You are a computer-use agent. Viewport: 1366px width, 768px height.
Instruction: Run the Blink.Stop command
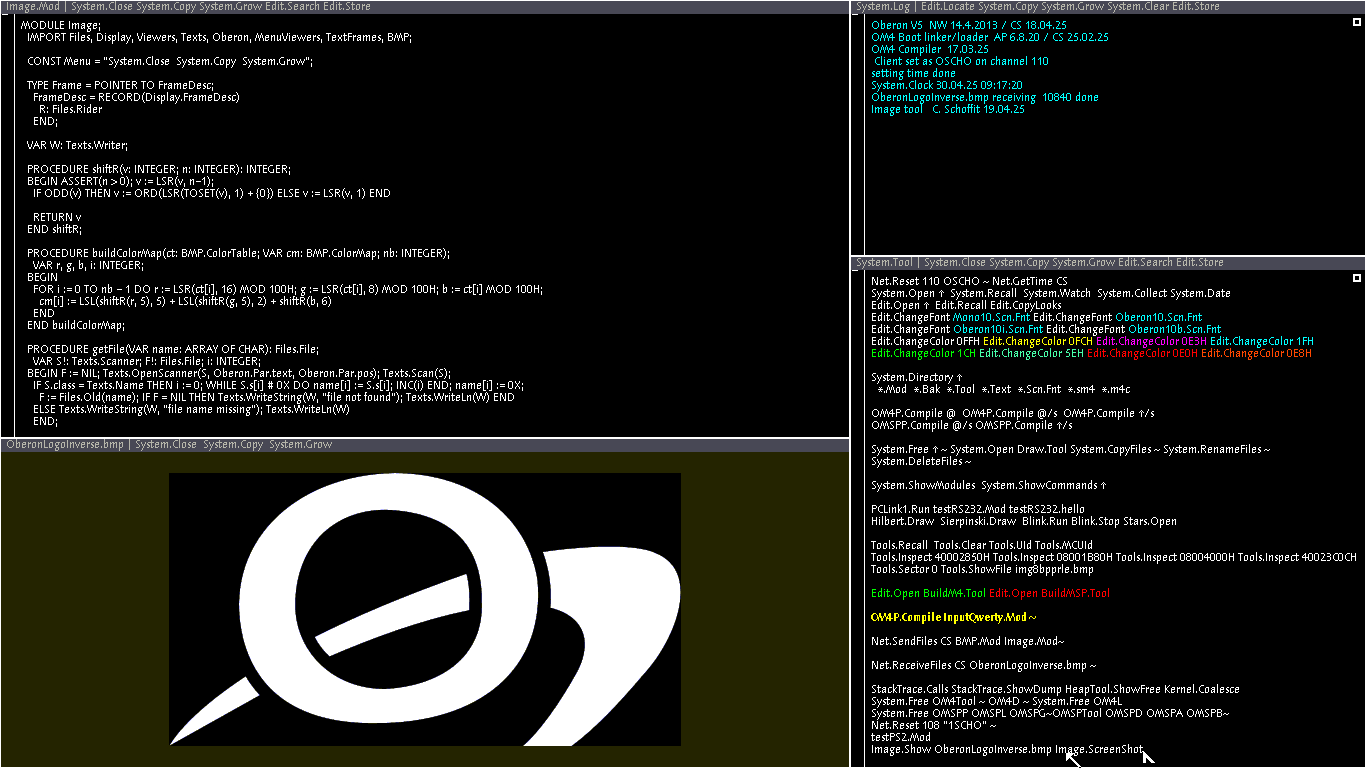pos(1093,522)
